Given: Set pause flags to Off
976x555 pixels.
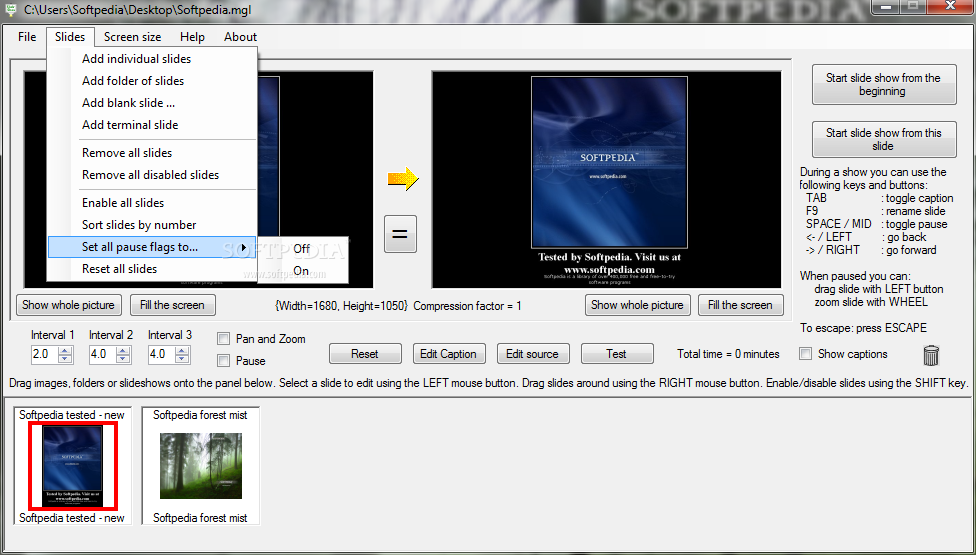Looking at the screenshot, I should tap(302, 249).
